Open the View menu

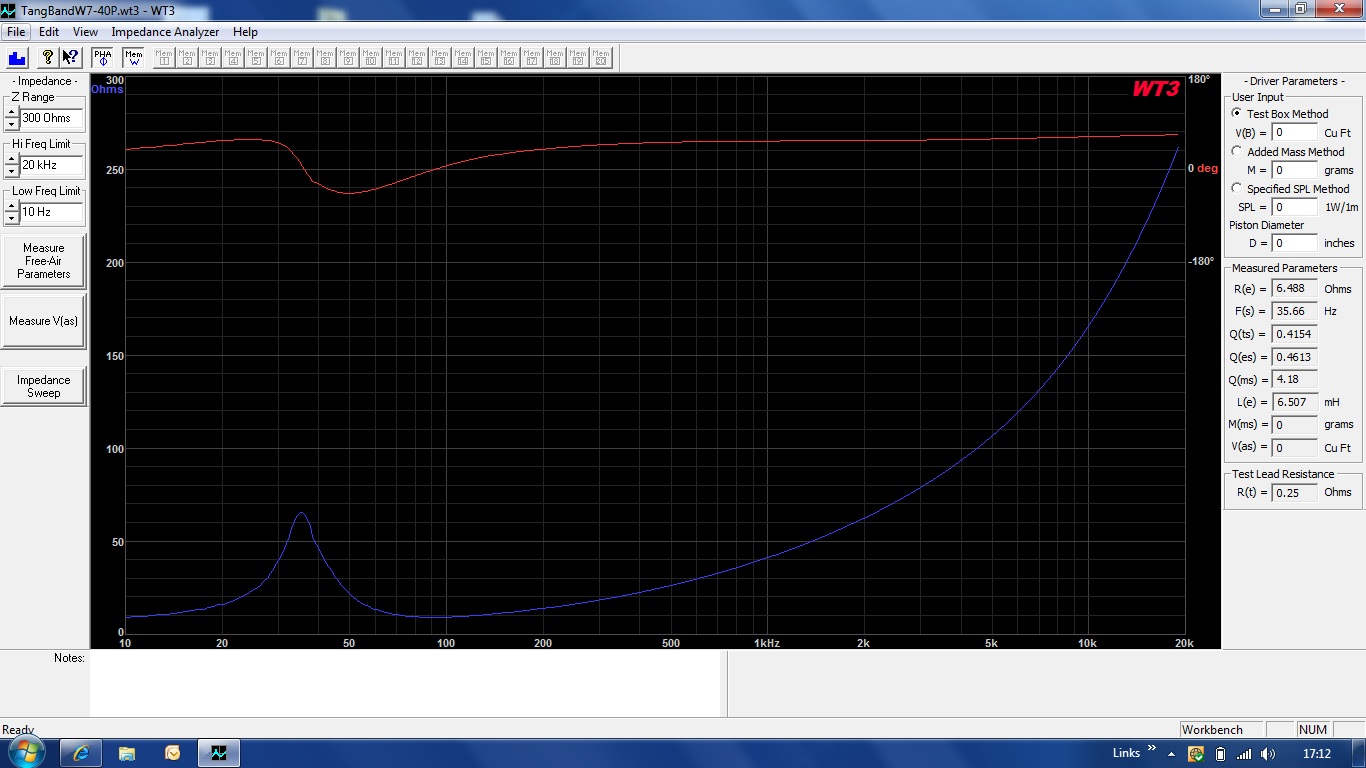point(85,32)
